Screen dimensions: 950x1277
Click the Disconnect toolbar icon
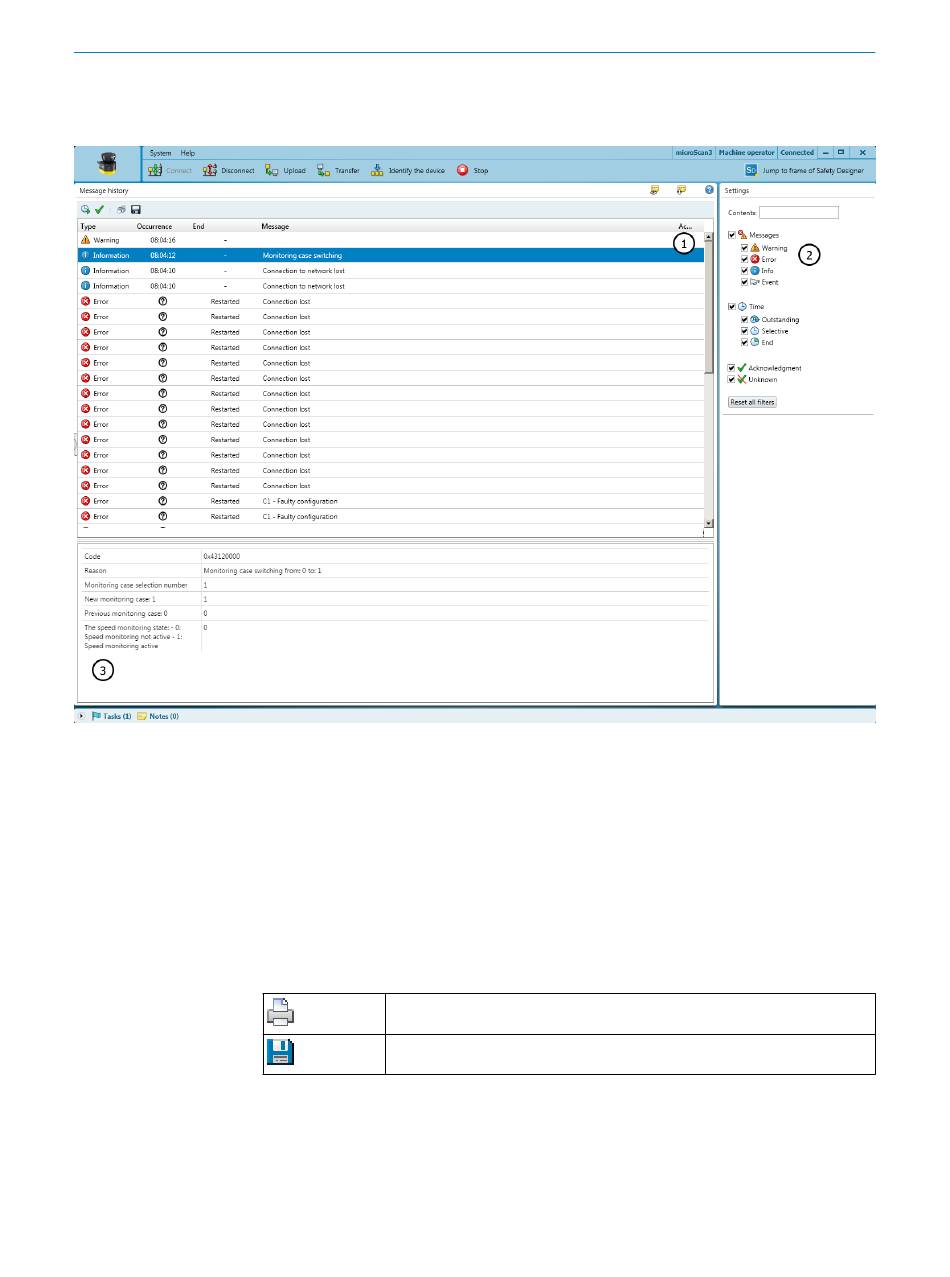coord(210,171)
